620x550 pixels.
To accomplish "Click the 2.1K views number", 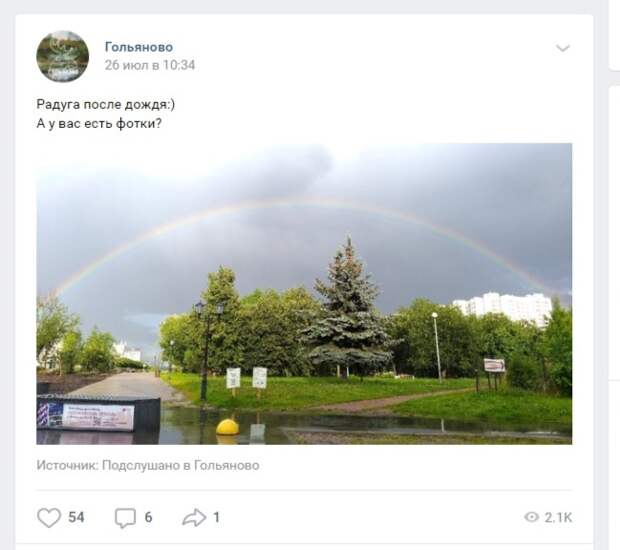I will tap(558, 518).
